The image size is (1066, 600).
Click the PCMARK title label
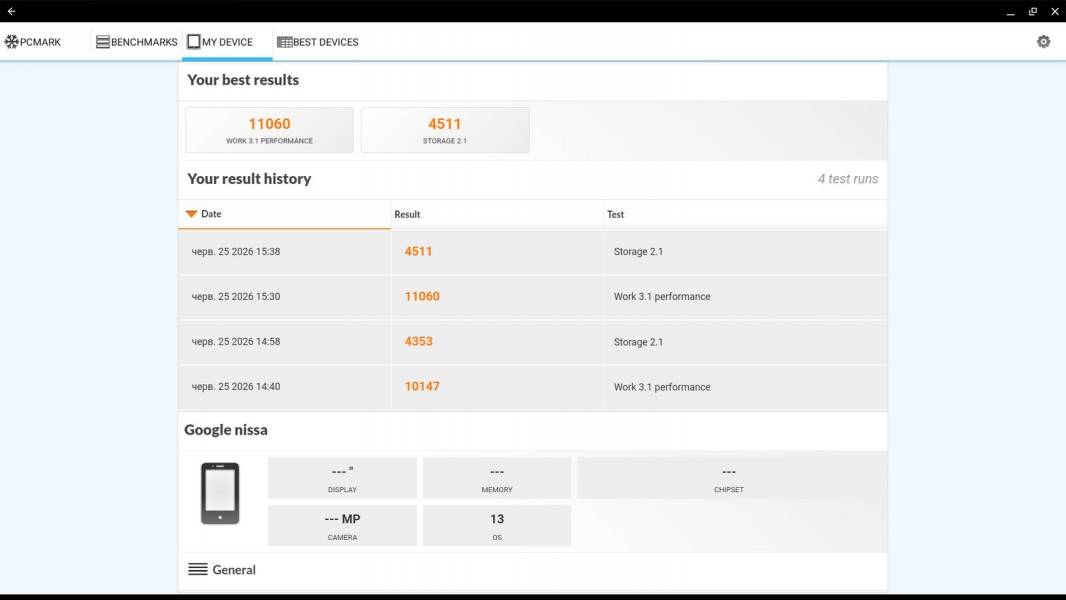pyautogui.click(x=40, y=42)
